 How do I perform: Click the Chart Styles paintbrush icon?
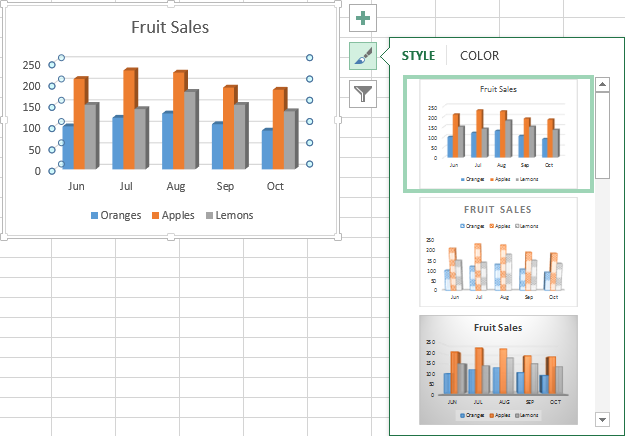362,57
